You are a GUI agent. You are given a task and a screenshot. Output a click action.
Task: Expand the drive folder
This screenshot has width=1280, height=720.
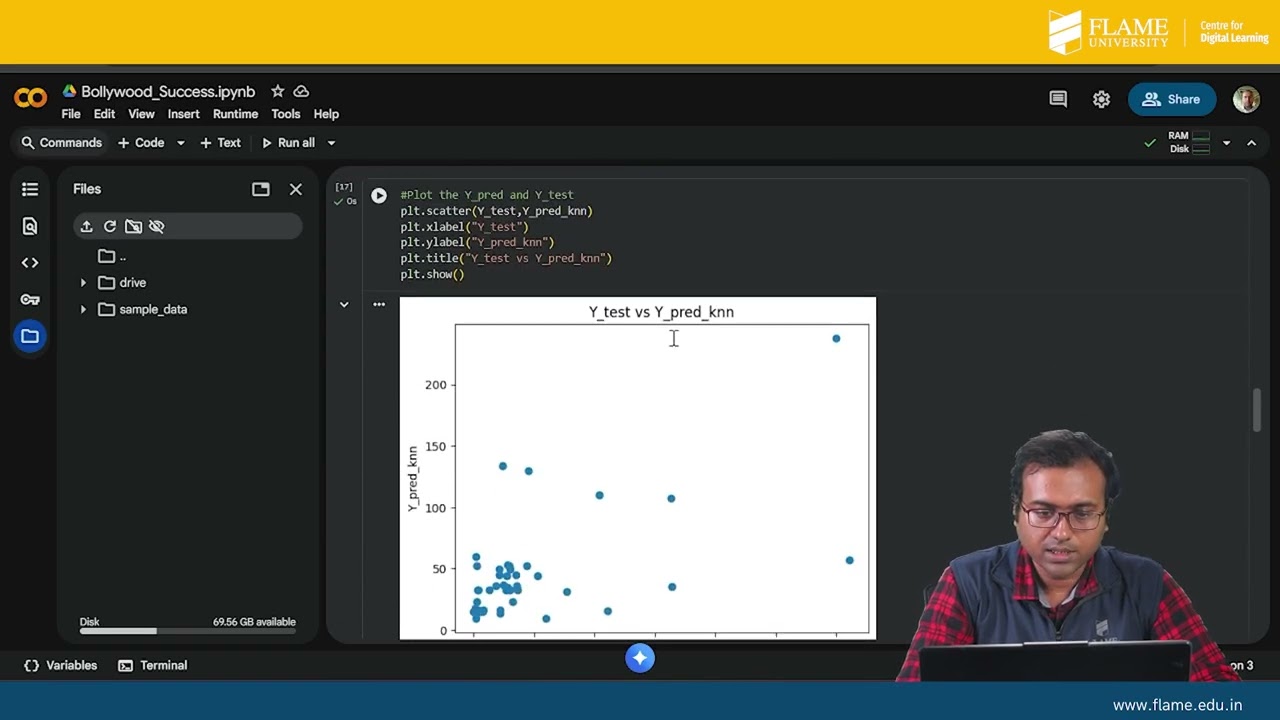coord(84,283)
